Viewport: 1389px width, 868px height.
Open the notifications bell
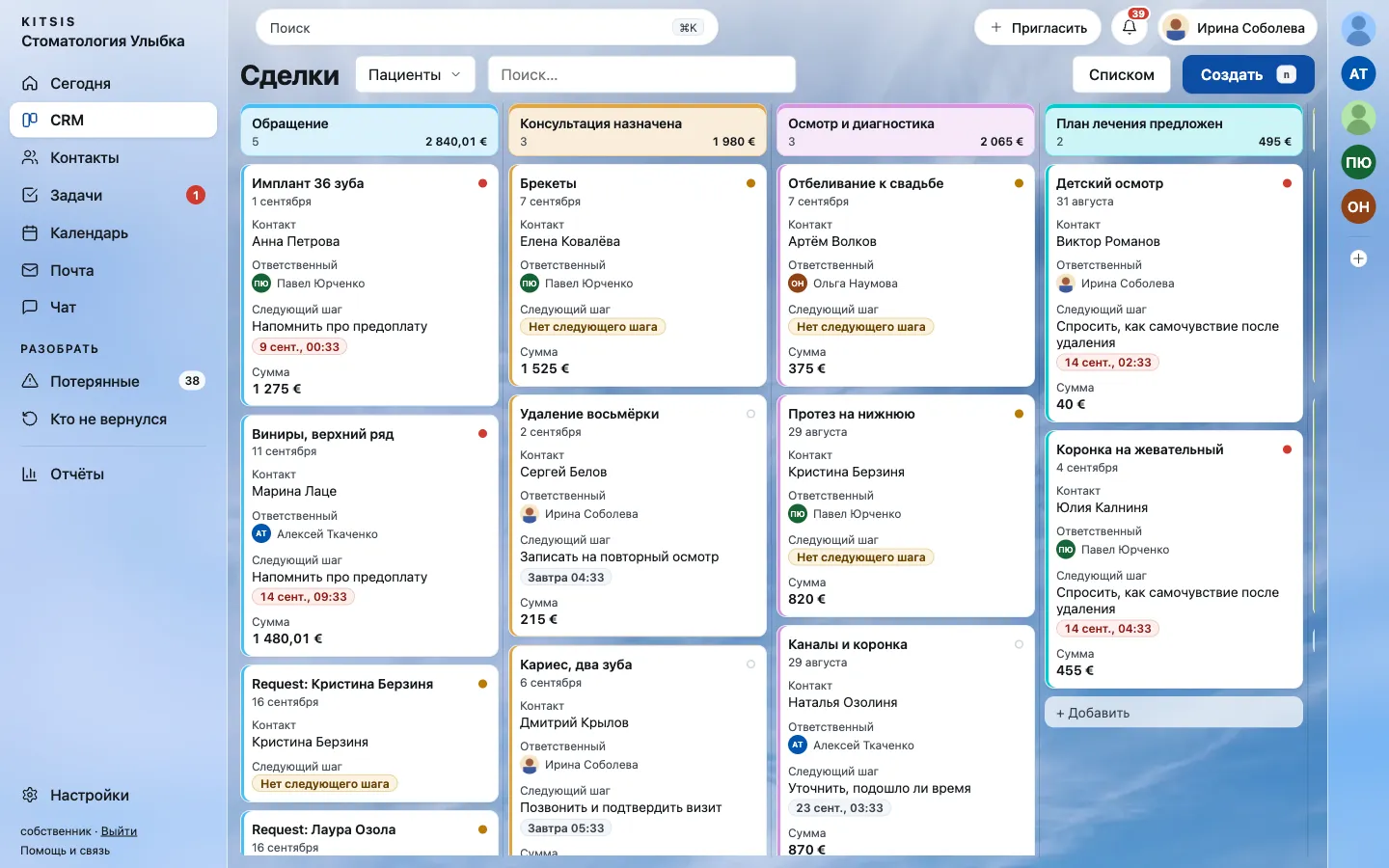tap(1130, 28)
